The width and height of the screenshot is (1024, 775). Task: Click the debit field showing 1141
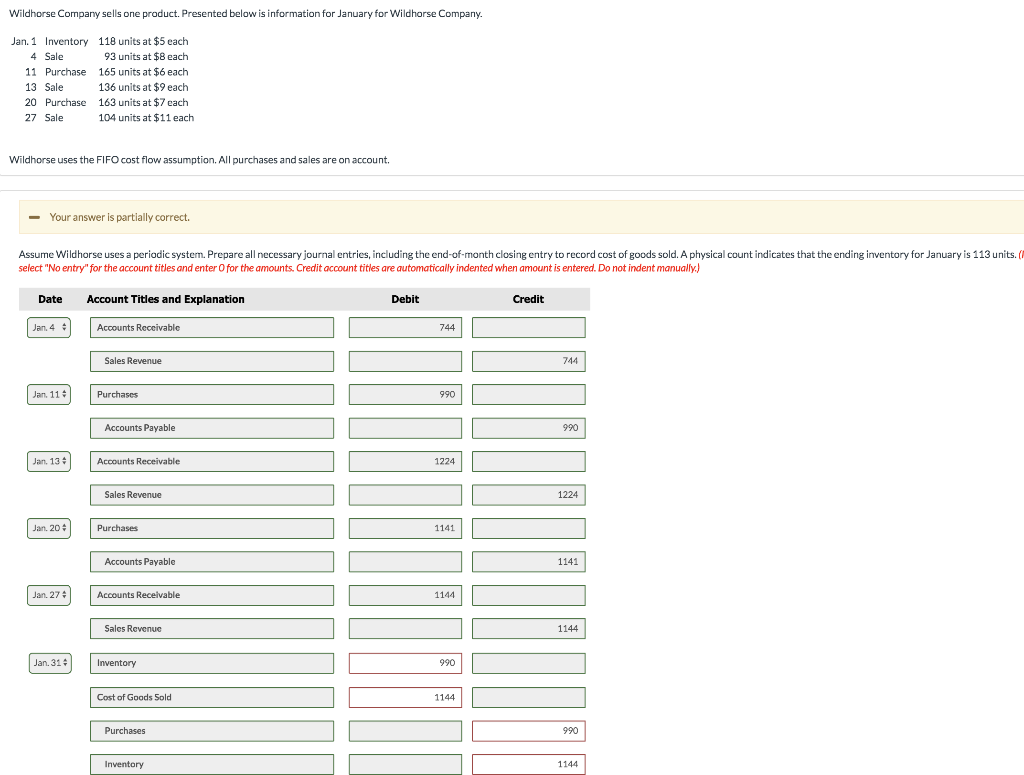pos(405,528)
